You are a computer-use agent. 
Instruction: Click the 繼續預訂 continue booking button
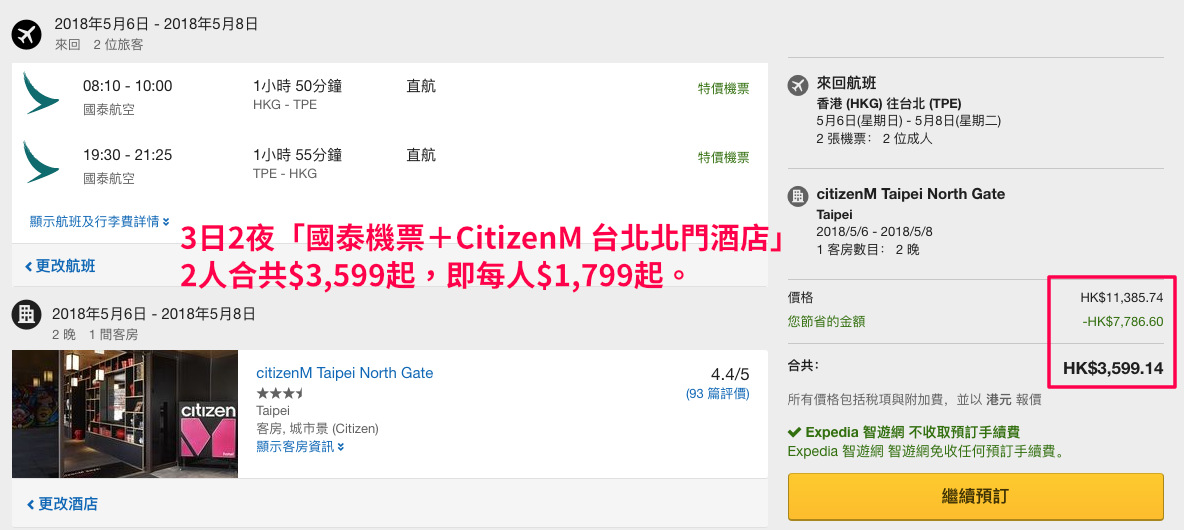(x=976, y=497)
